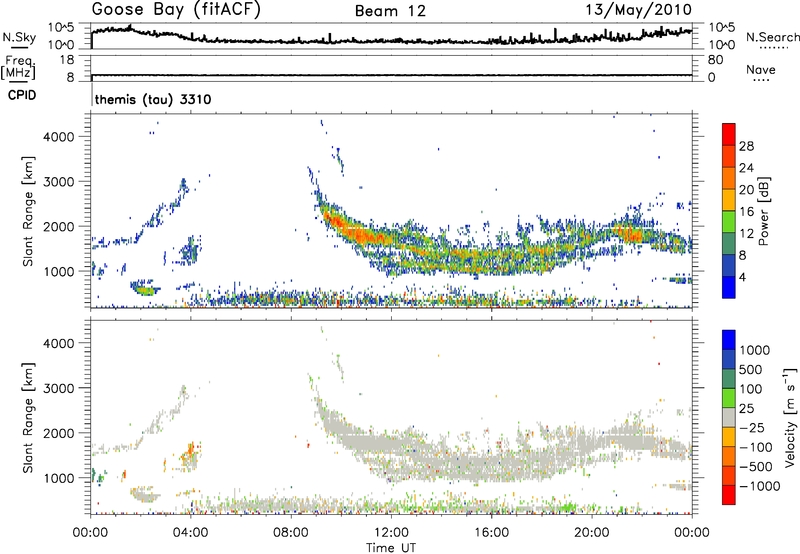
Task: Click '1000' on velocity panel range axis
Action: coord(59,478)
